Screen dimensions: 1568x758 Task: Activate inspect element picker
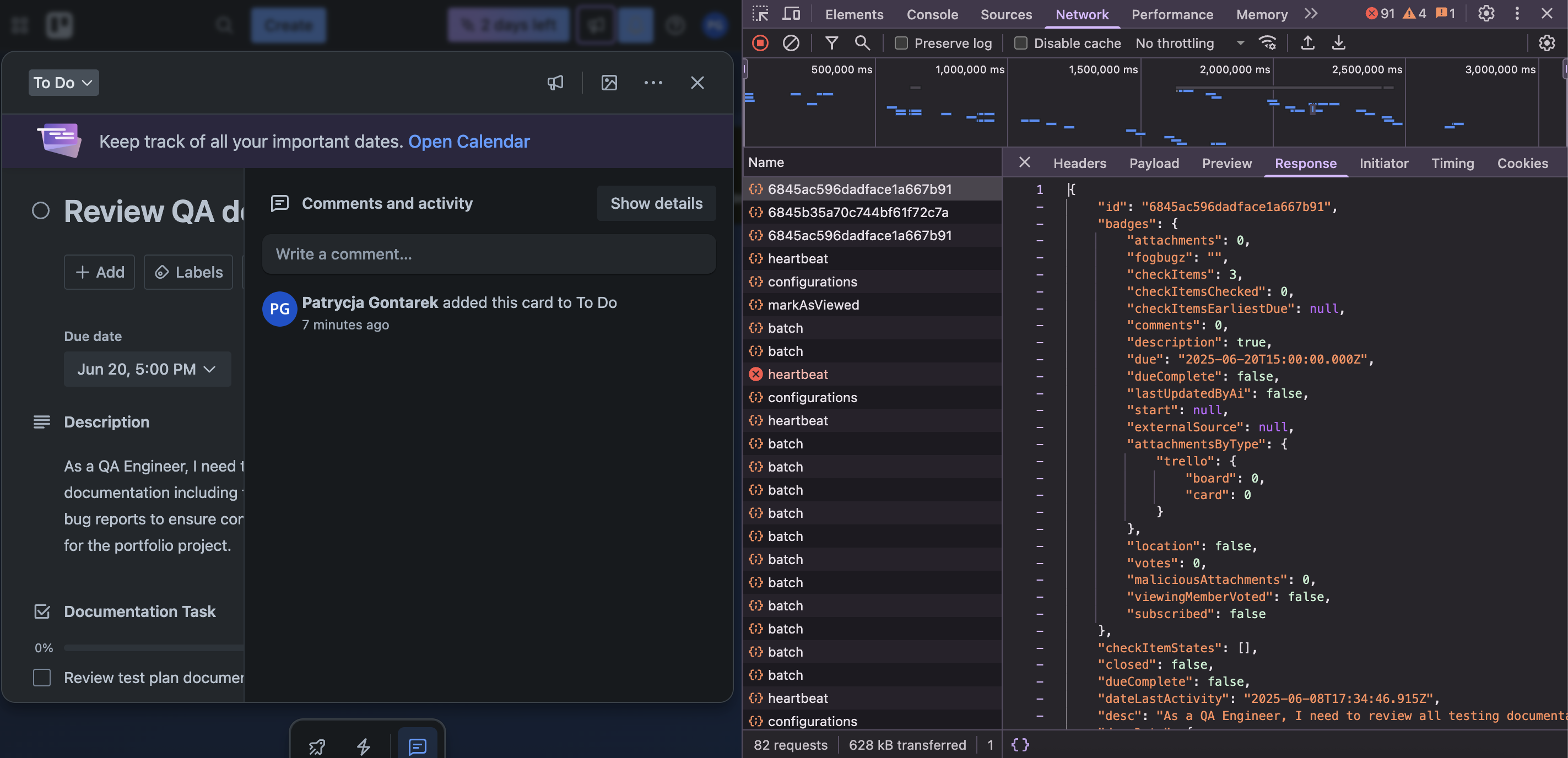tap(760, 13)
